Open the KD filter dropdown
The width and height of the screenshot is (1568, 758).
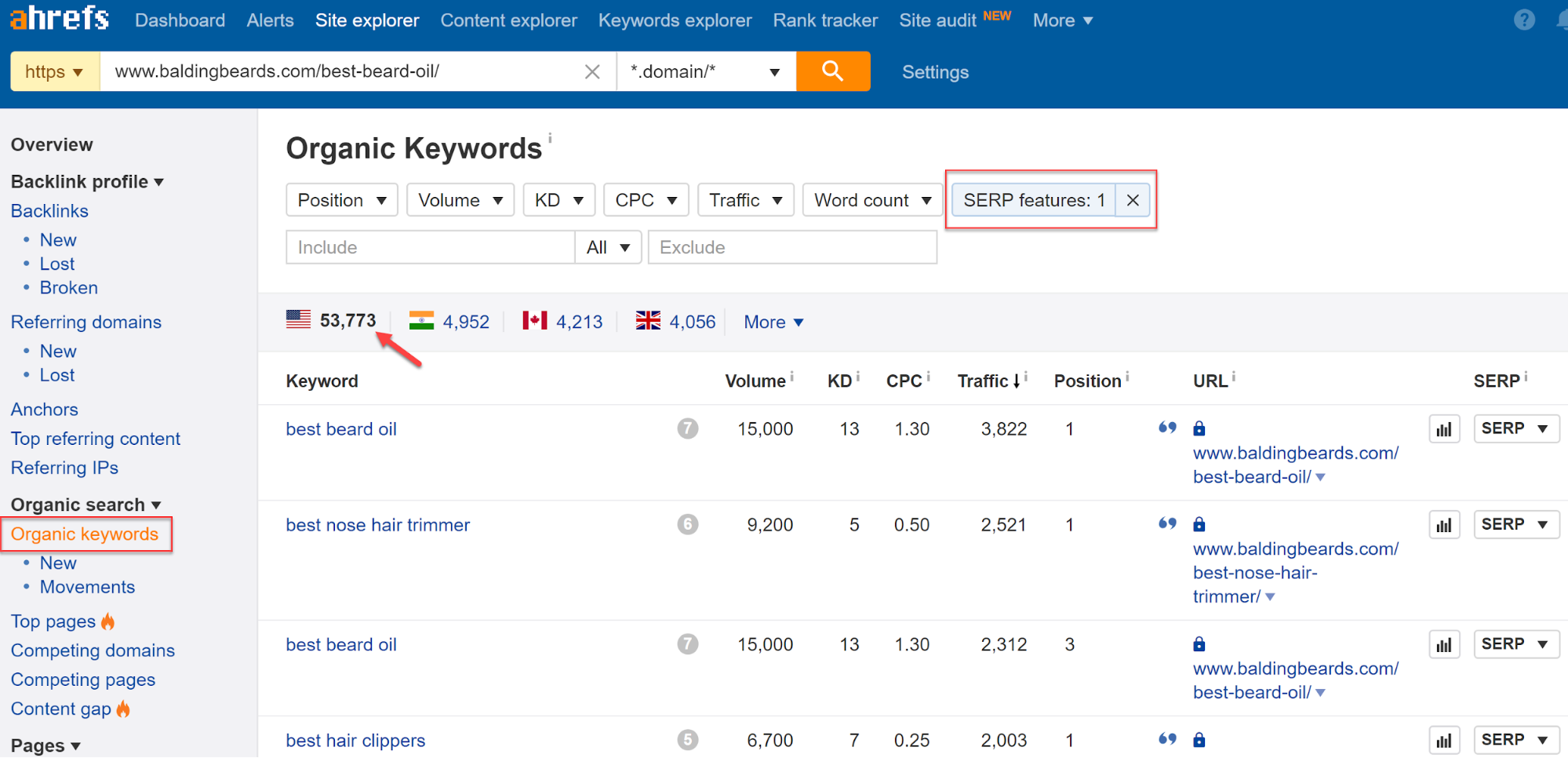coord(559,200)
